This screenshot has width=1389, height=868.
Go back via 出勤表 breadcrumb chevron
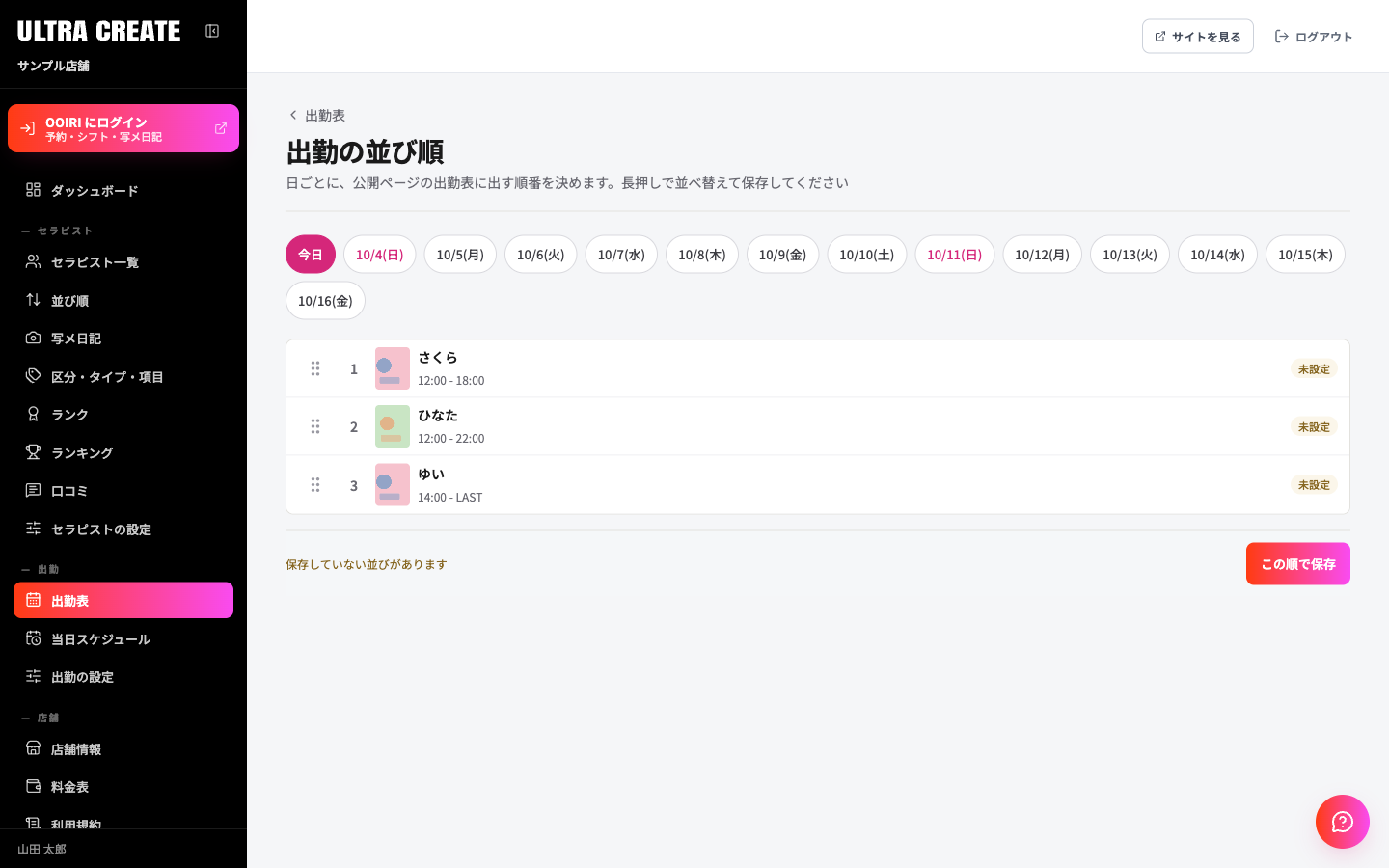coord(293,115)
